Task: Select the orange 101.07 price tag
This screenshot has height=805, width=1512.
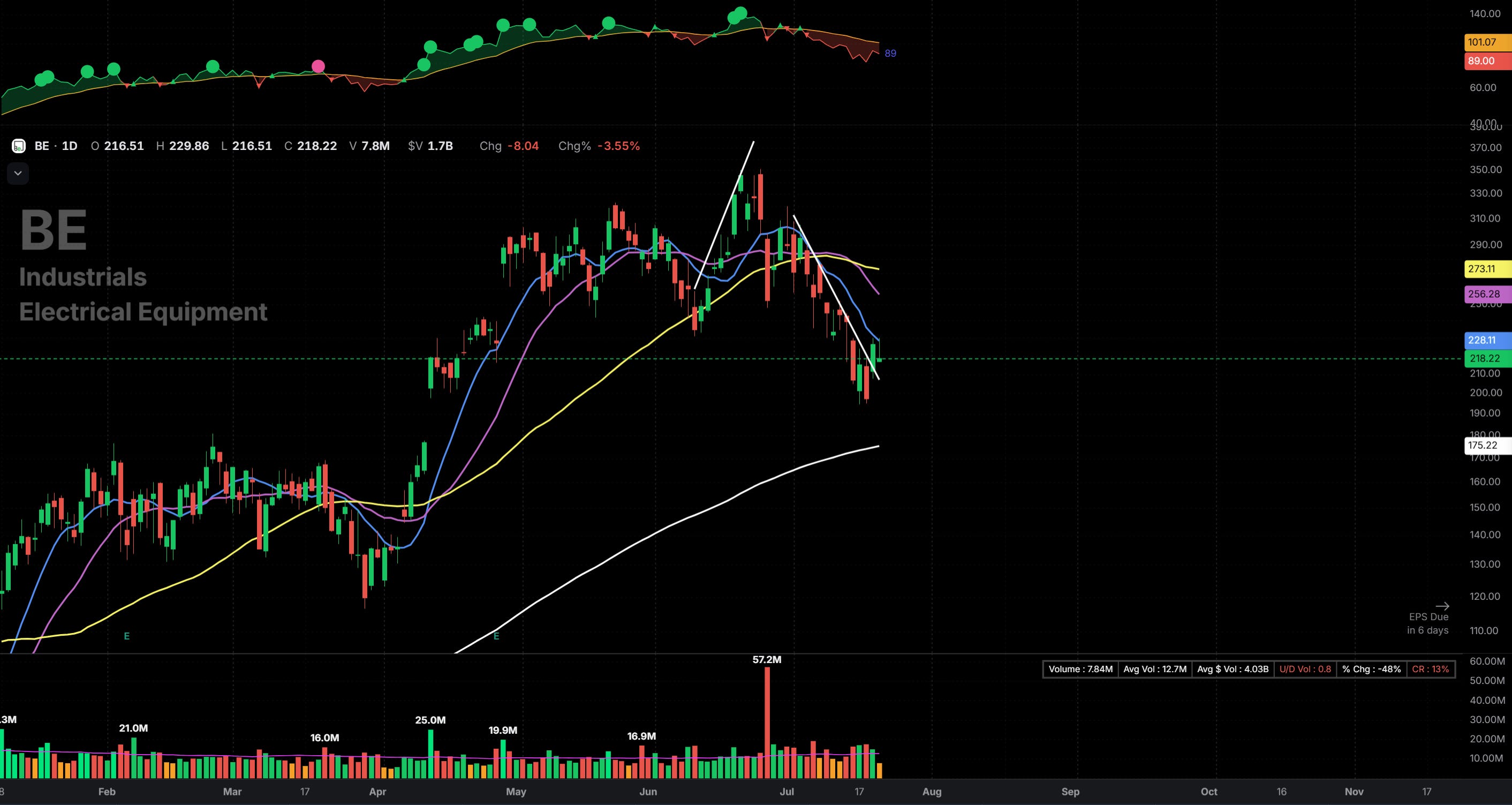Action: [x=1488, y=42]
